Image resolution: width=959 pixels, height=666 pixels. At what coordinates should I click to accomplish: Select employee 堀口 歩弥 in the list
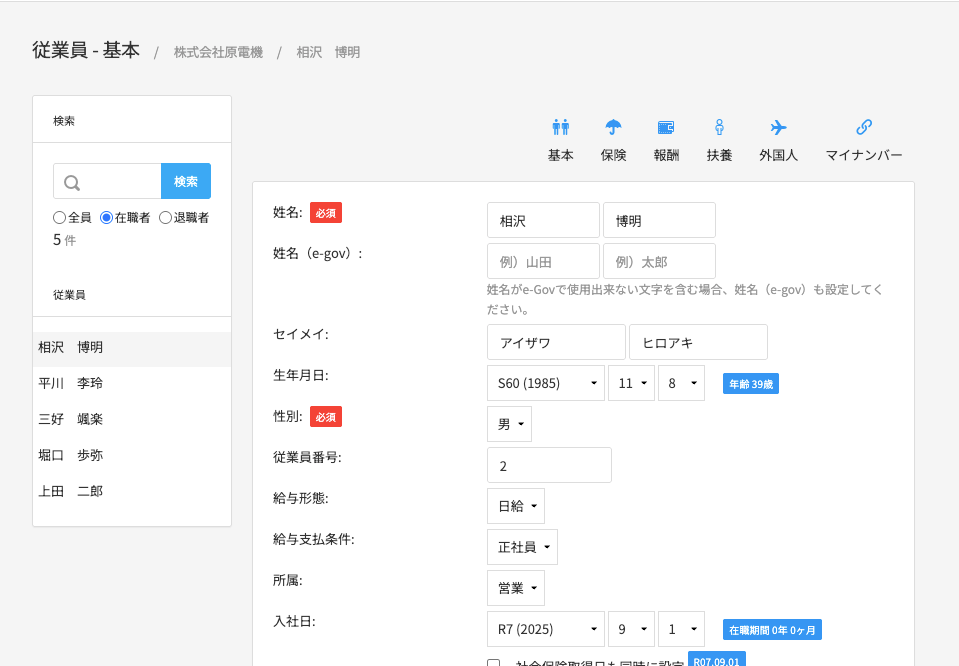click(132, 456)
